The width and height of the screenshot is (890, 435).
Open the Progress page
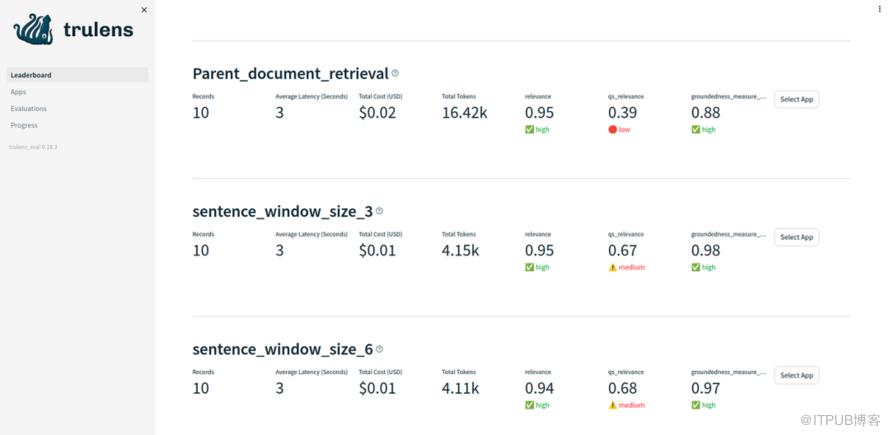coord(24,125)
